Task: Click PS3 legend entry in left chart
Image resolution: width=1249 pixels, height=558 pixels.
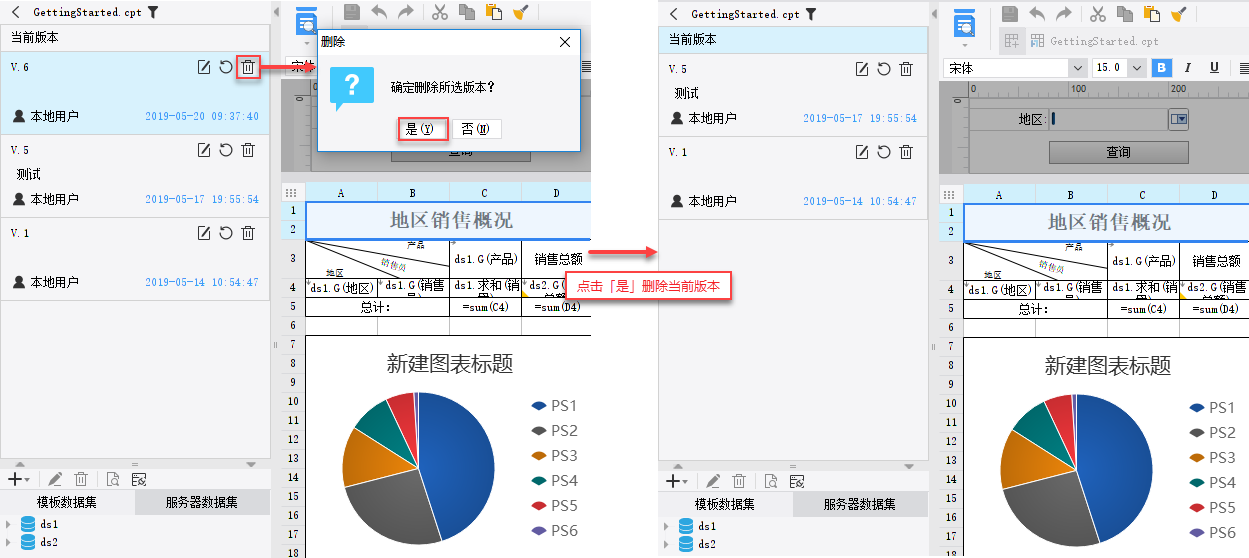Action: 555,455
